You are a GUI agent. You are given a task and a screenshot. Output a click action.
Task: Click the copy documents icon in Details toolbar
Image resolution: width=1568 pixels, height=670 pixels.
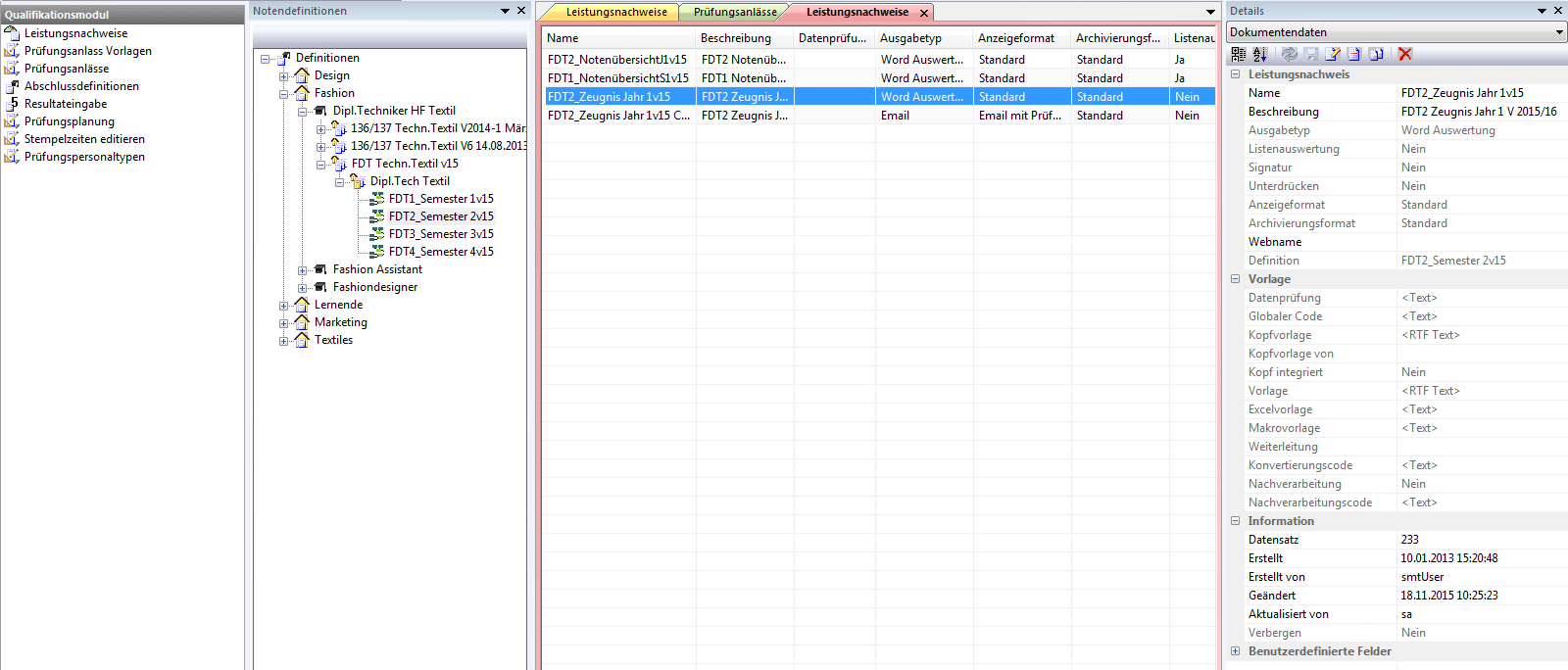click(1376, 55)
